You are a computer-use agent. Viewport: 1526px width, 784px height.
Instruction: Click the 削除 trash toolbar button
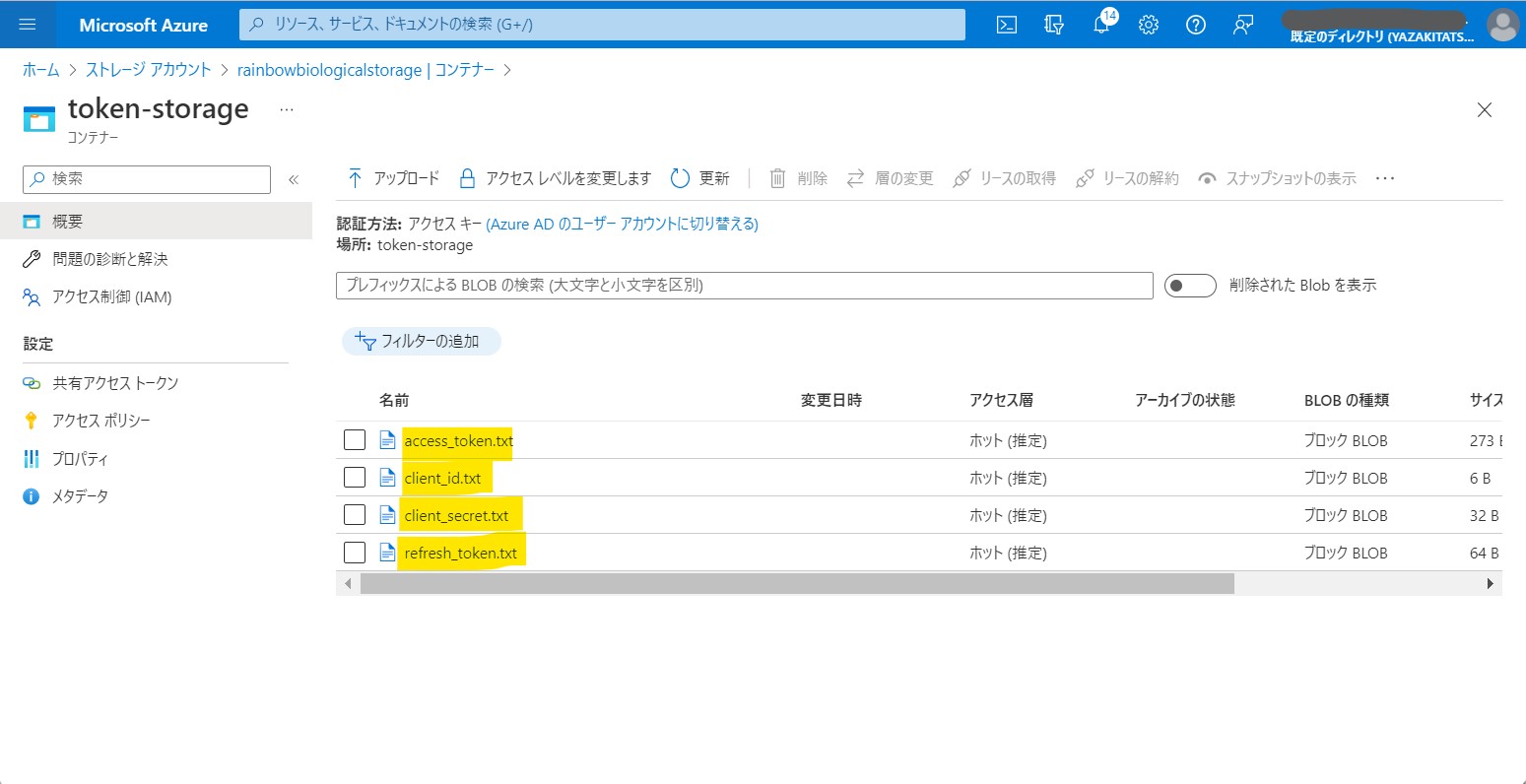tap(798, 178)
